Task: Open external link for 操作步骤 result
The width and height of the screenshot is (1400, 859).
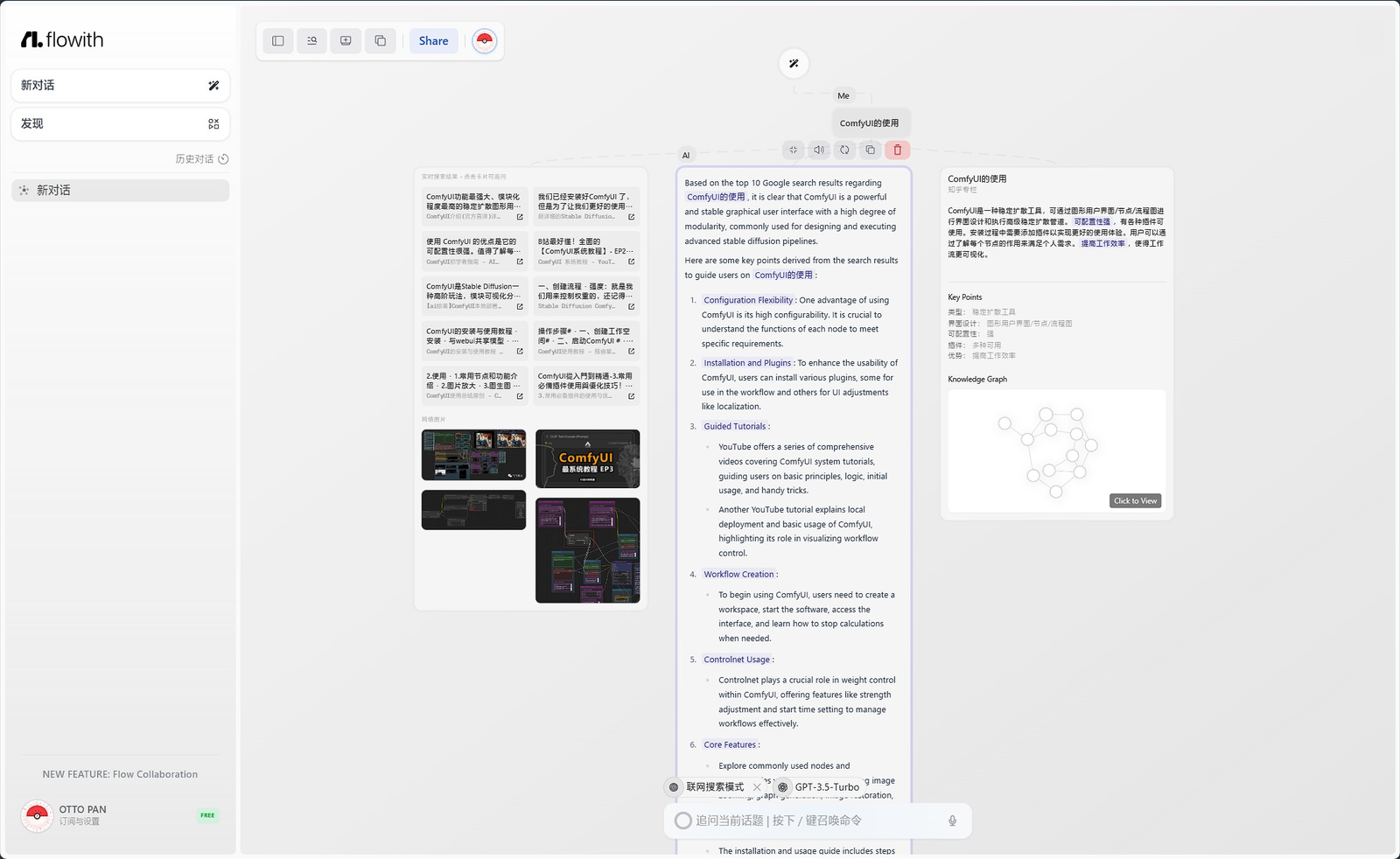Action: pos(631,352)
